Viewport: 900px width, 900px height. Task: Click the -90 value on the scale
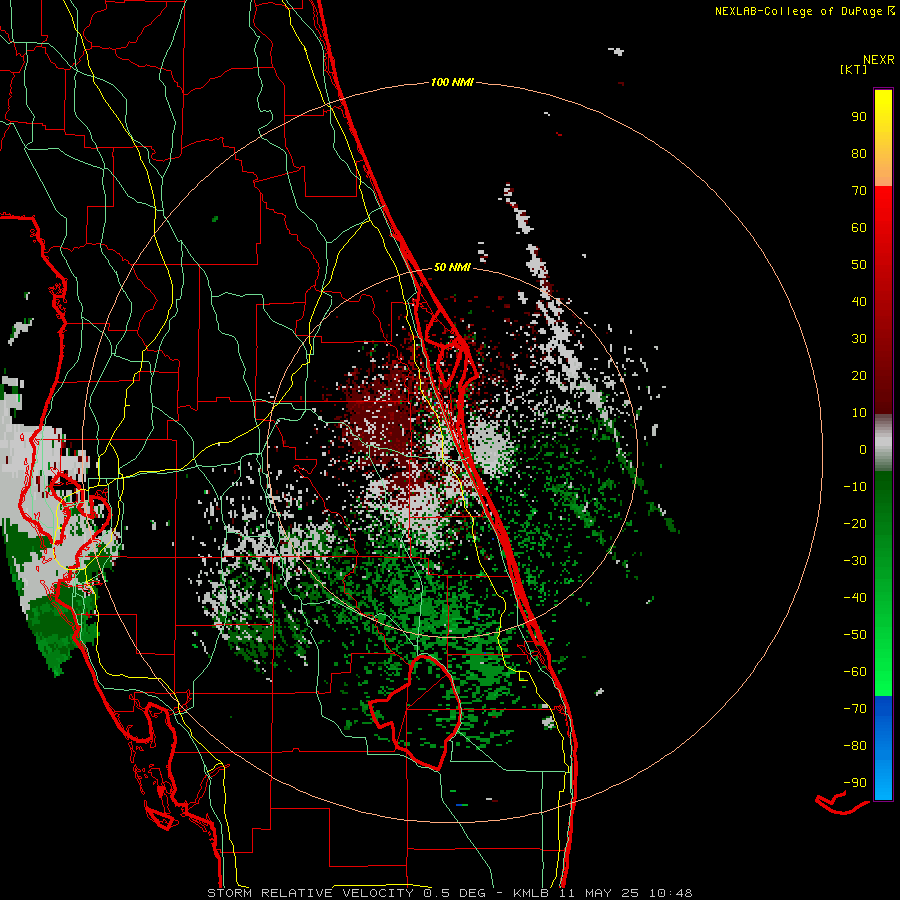(x=855, y=783)
